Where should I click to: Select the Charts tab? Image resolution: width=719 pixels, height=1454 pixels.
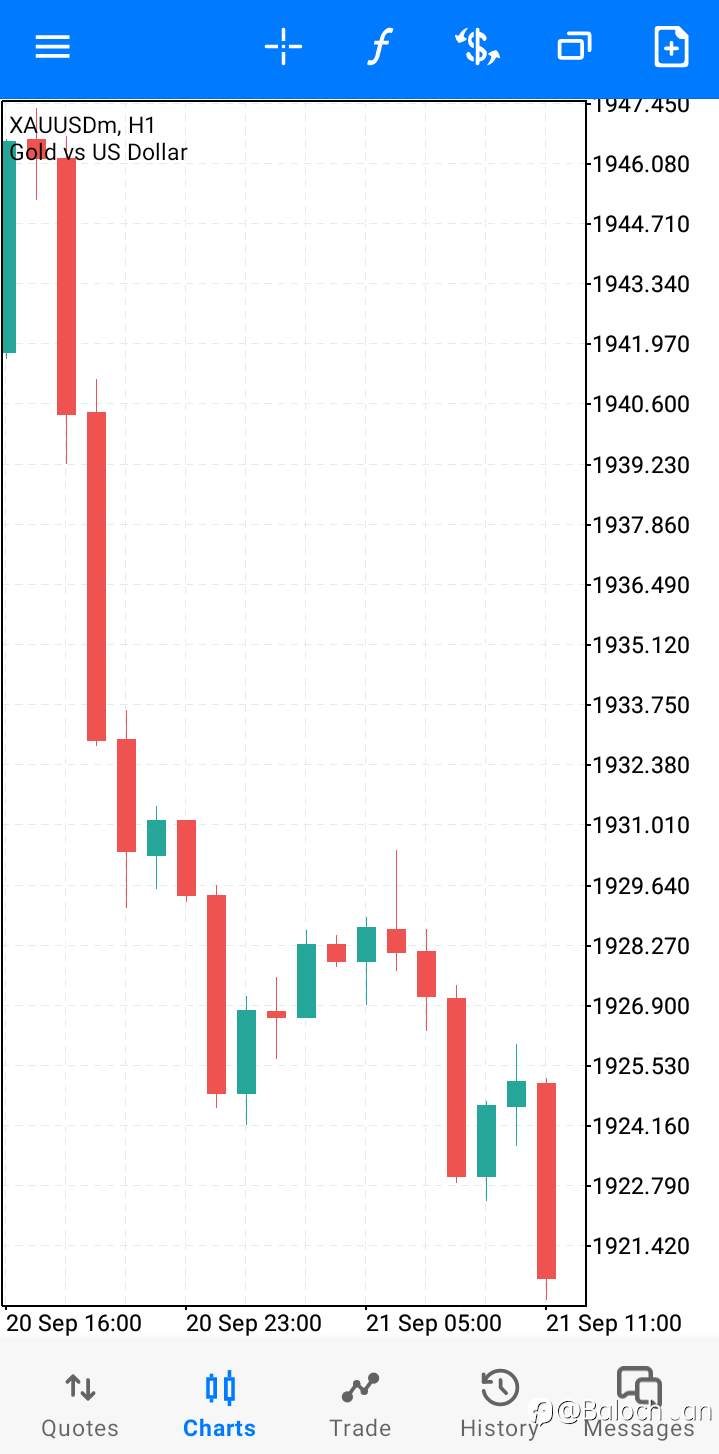[x=219, y=1404]
